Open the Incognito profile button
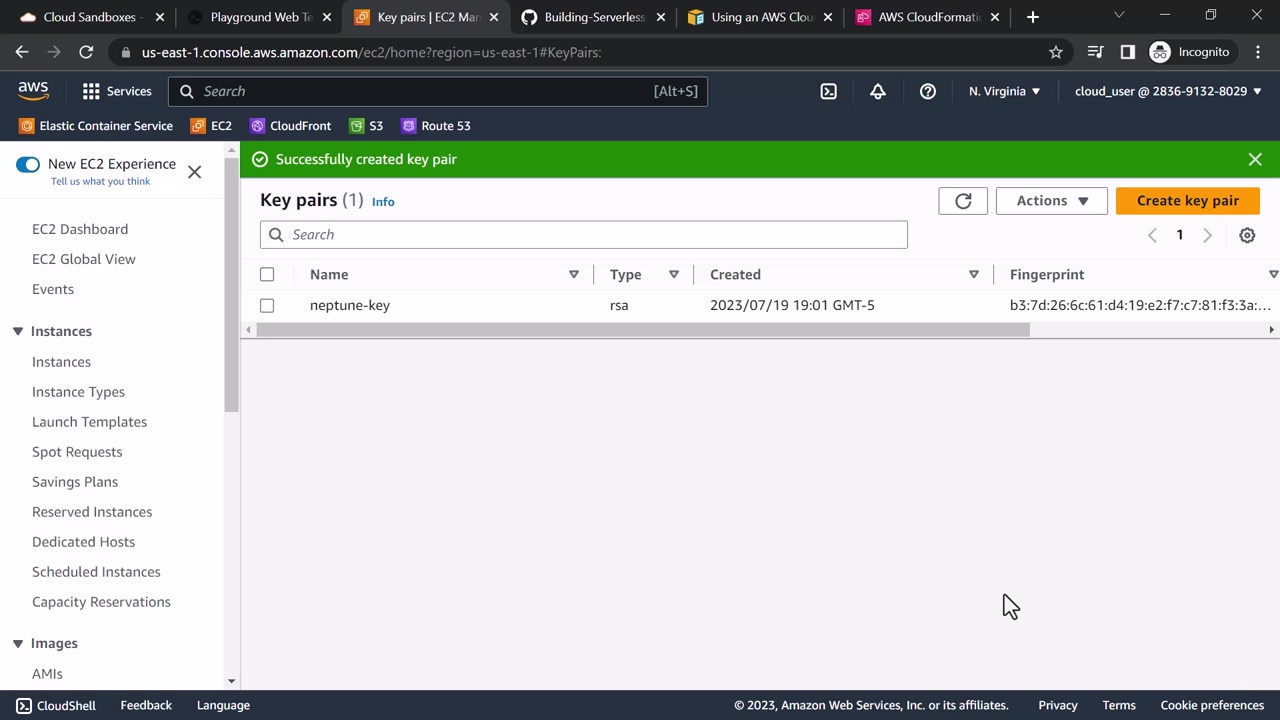Screen dimensions: 1280x720 pyautogui.click(x=1190, y=52)
